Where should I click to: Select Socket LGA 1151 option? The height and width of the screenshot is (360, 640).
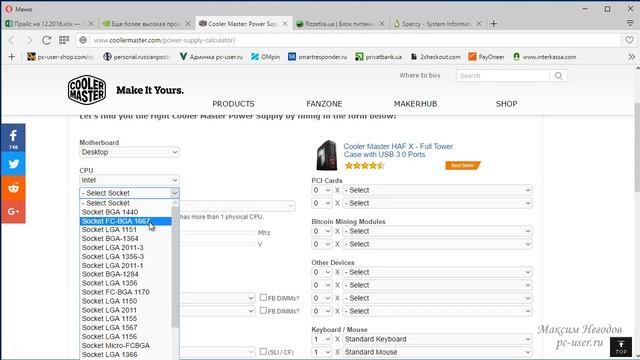125,230
